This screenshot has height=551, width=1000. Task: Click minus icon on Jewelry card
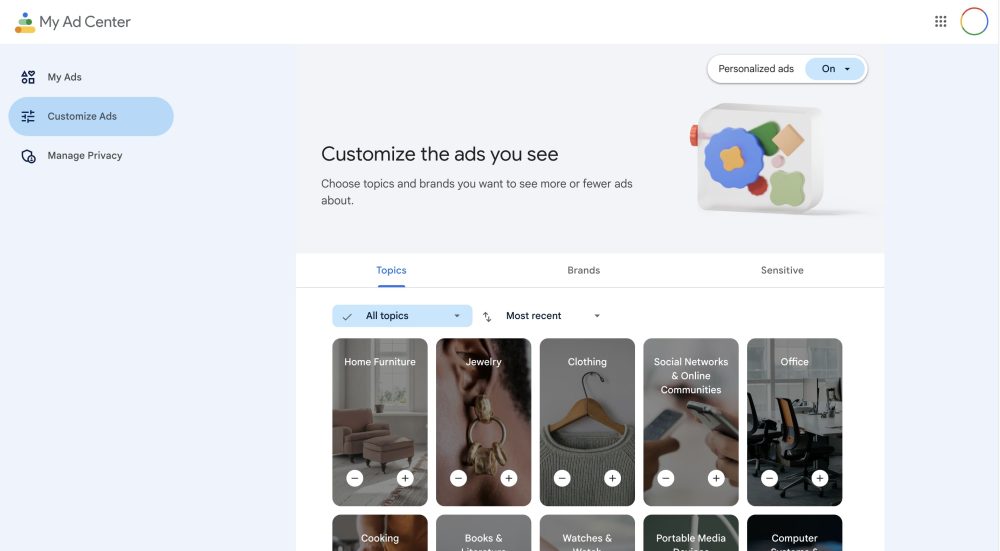pos(458,478)
